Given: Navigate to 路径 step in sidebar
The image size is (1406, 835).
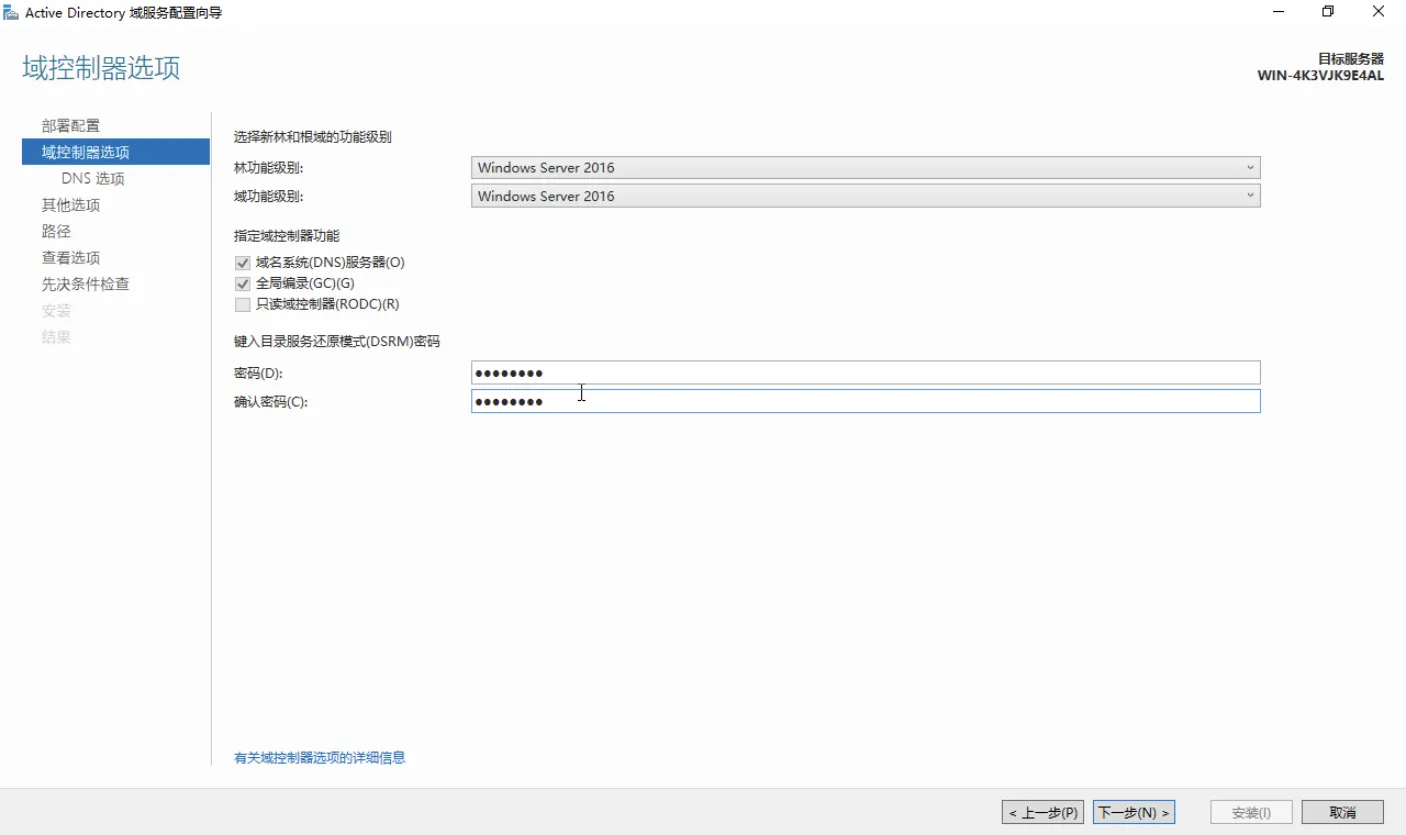Looking at the screenshot, I should [56, 231].
